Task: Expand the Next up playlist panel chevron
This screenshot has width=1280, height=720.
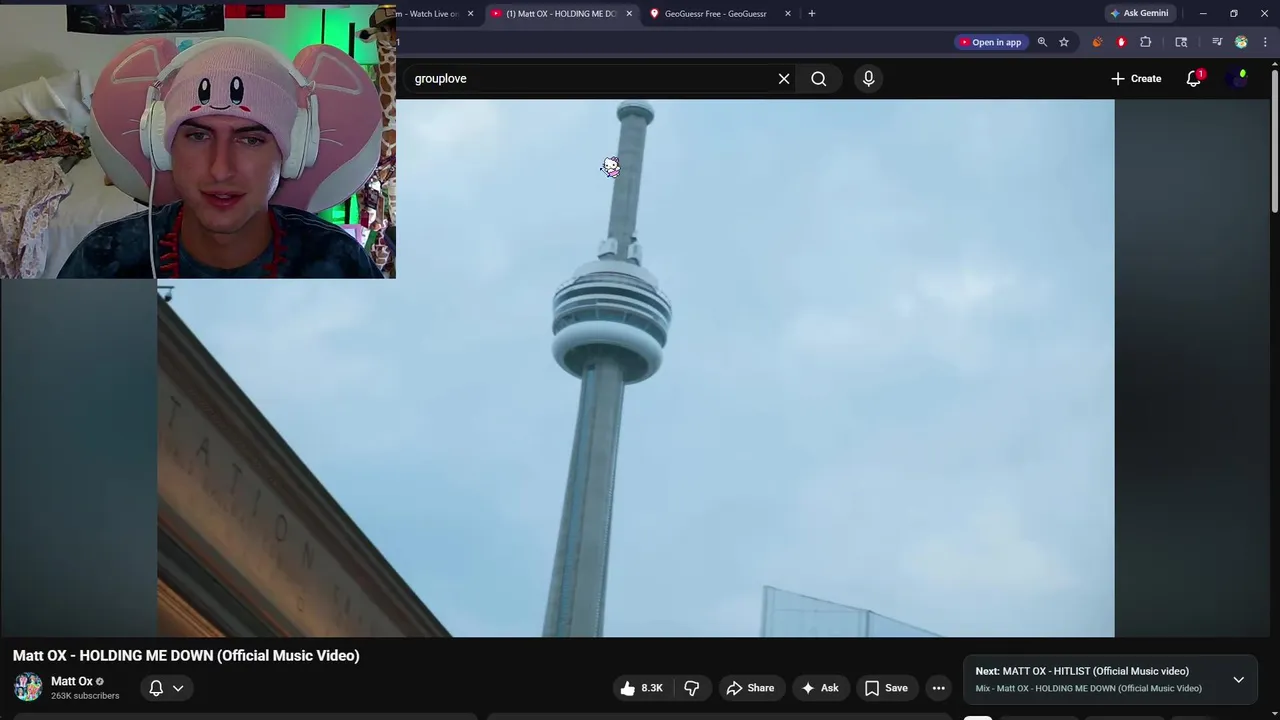Action: coord(1238,680)
